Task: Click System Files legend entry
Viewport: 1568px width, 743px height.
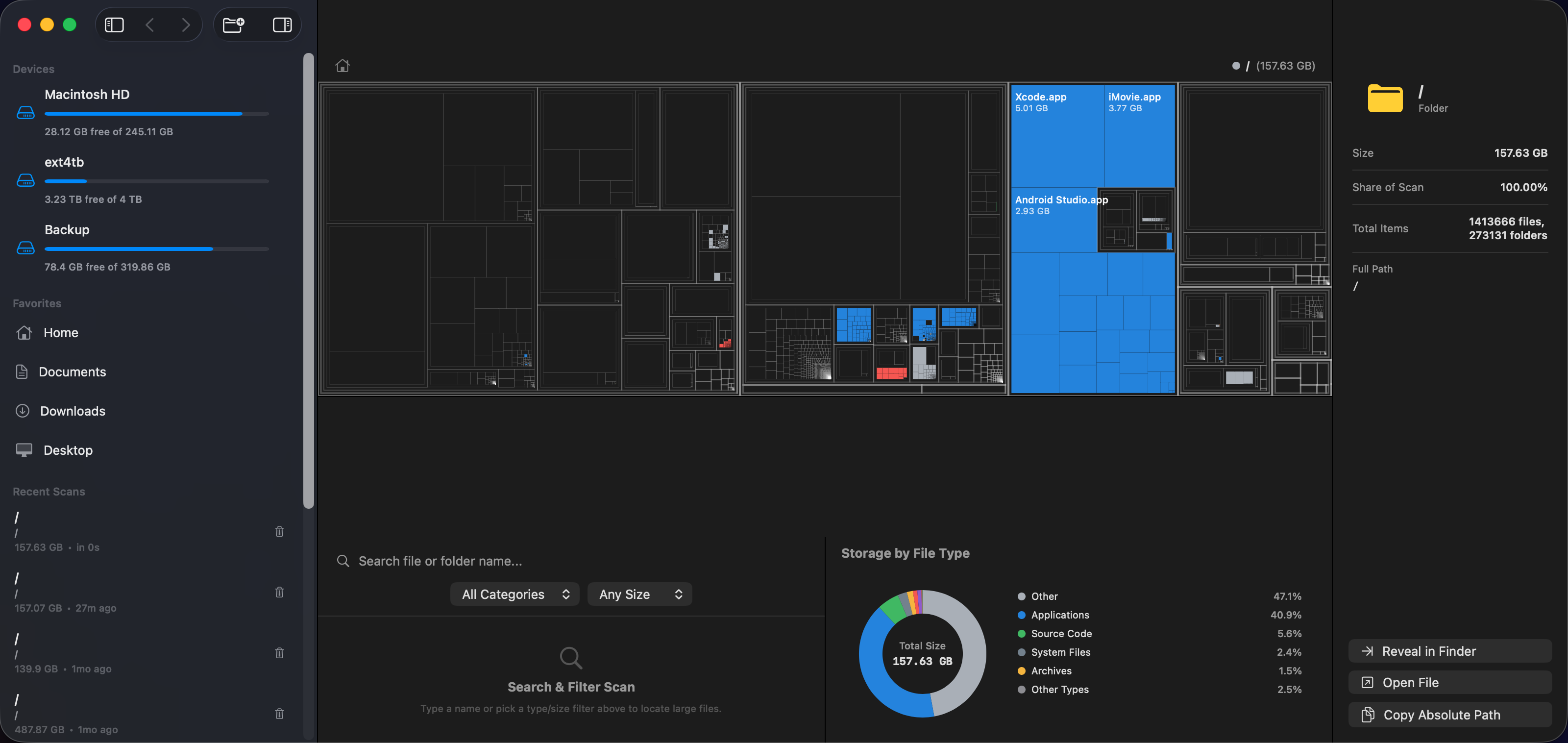Action: tap(1159, 652)
